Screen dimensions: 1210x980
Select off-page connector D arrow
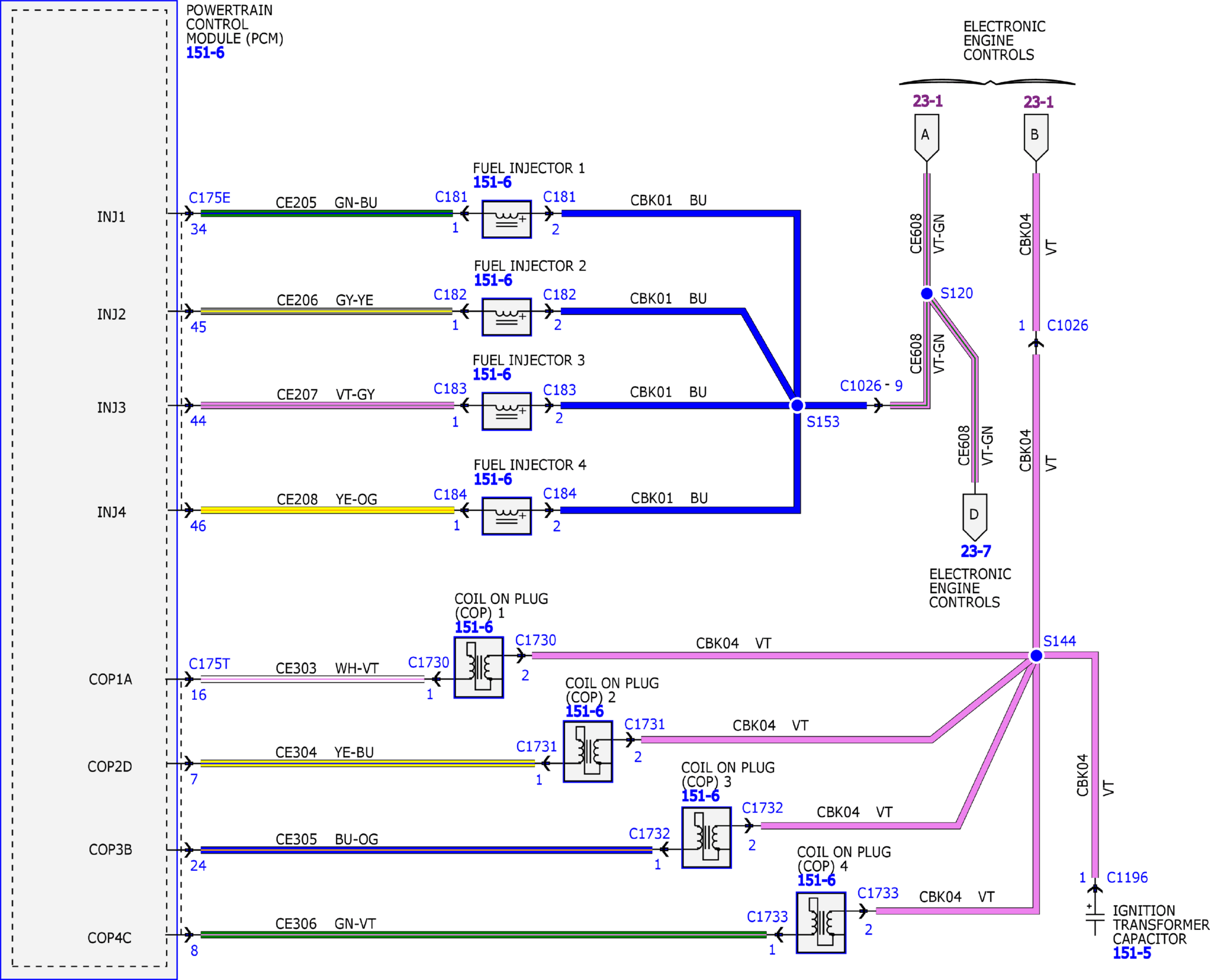pyautogui.click(x=974, y=517)
